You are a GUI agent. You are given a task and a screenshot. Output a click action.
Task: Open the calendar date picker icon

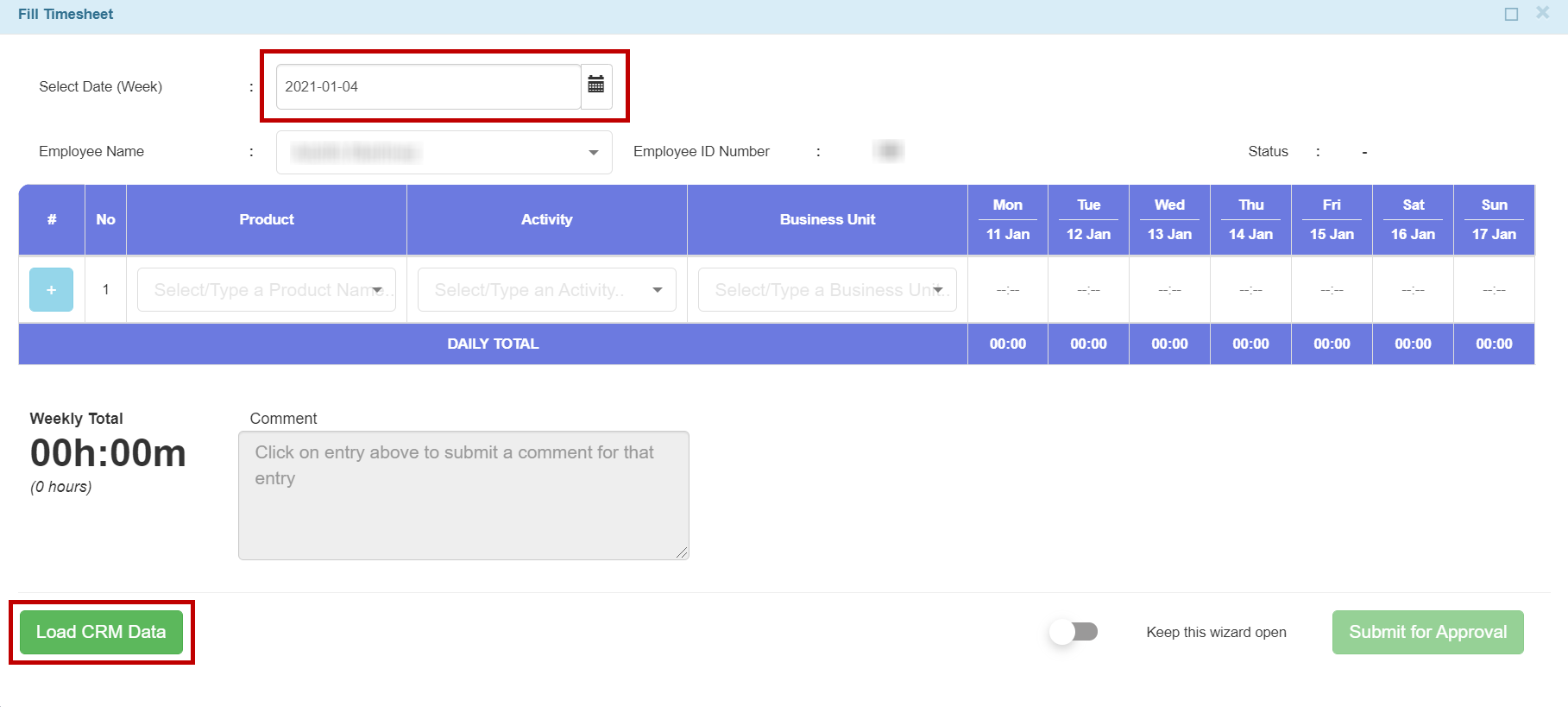(x=595, y=85)
